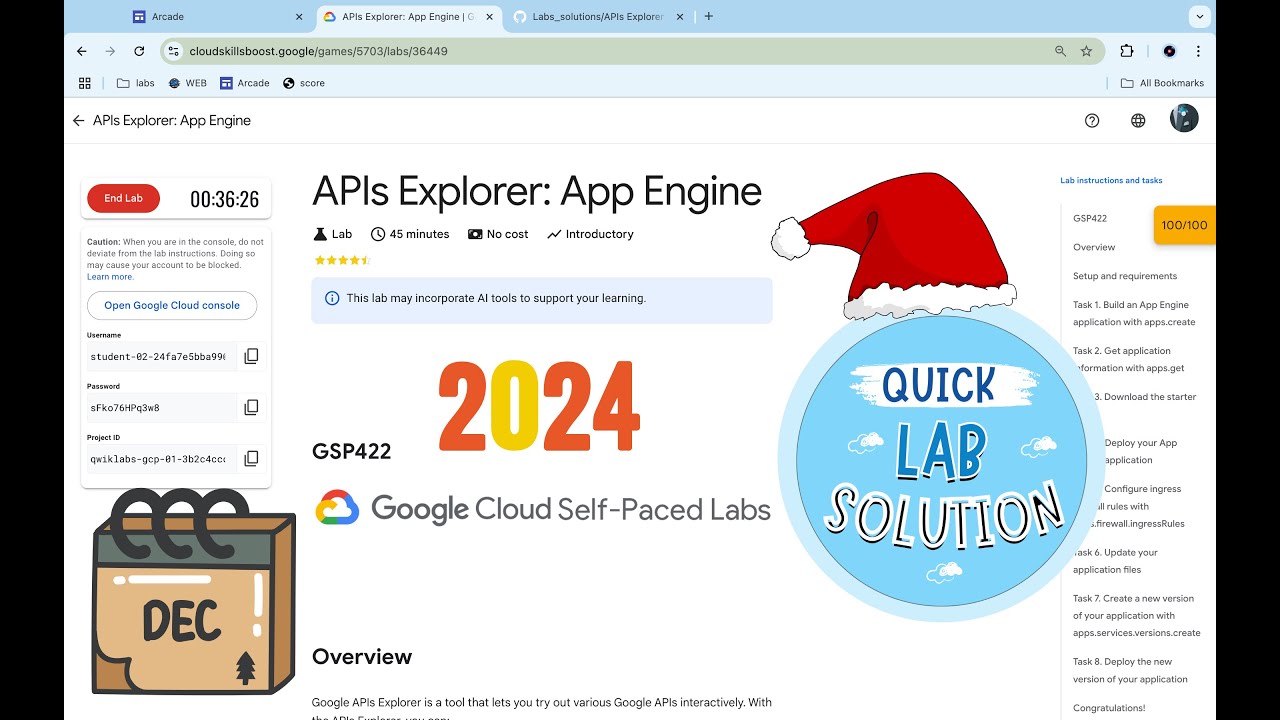1280x720 pixels.
Task: Click the End Lab button
Action: coord(124,198)
